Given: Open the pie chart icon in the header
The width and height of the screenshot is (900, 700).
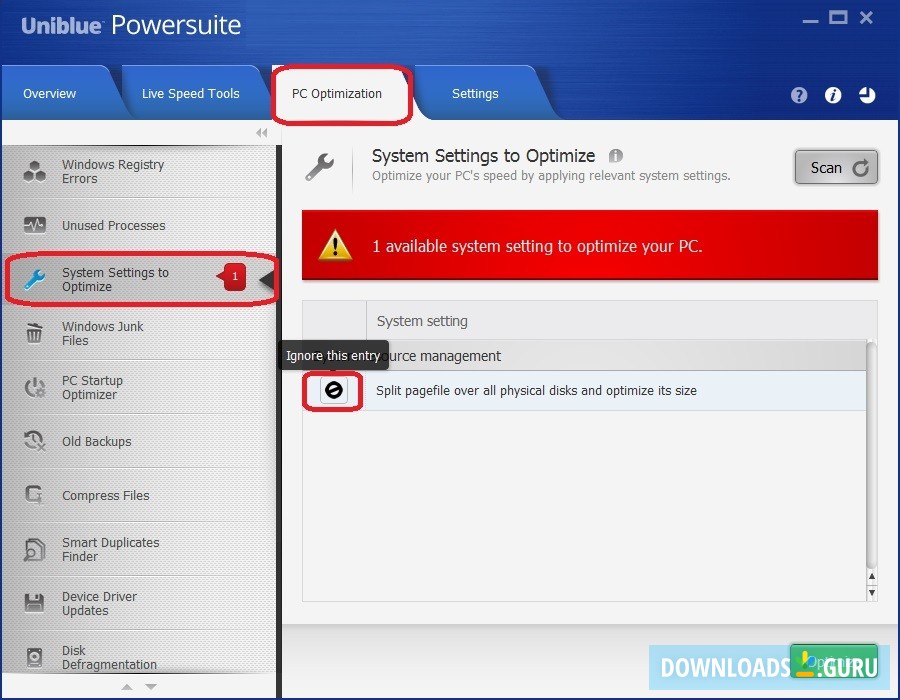Looking at the screenshot, I should tap(867, 95).
